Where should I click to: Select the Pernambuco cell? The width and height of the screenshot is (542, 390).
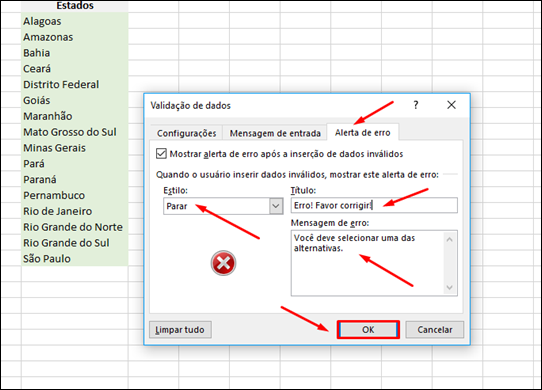(x=75, y=195)
